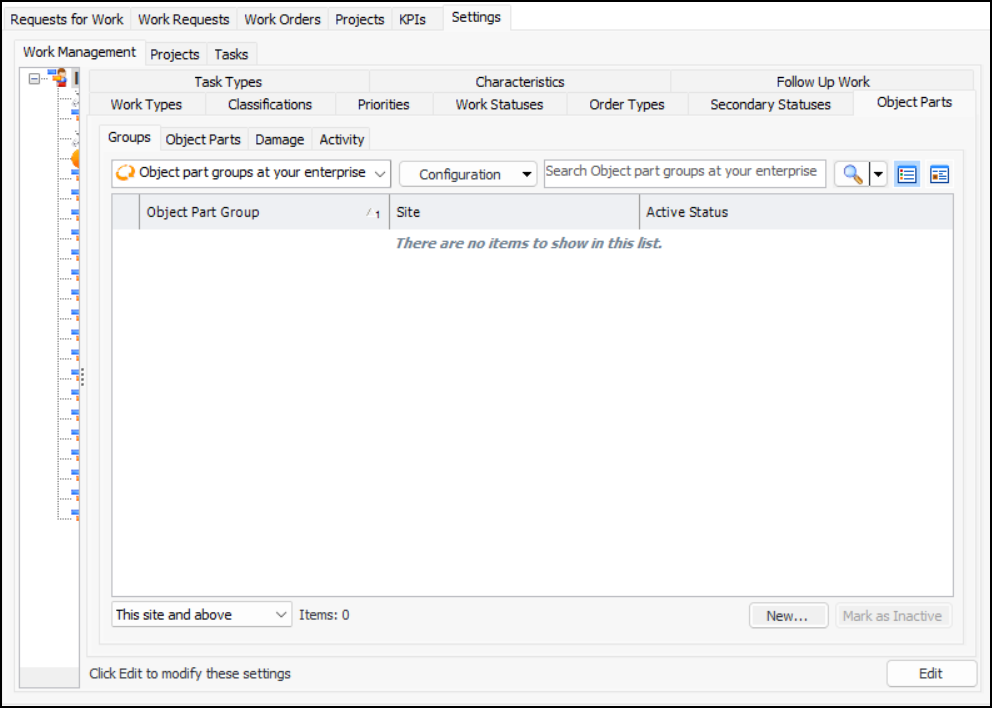Open the Requests for Work tab
Image resolution: width=992 pixels, height=708 pixels.
pos(67,19)
